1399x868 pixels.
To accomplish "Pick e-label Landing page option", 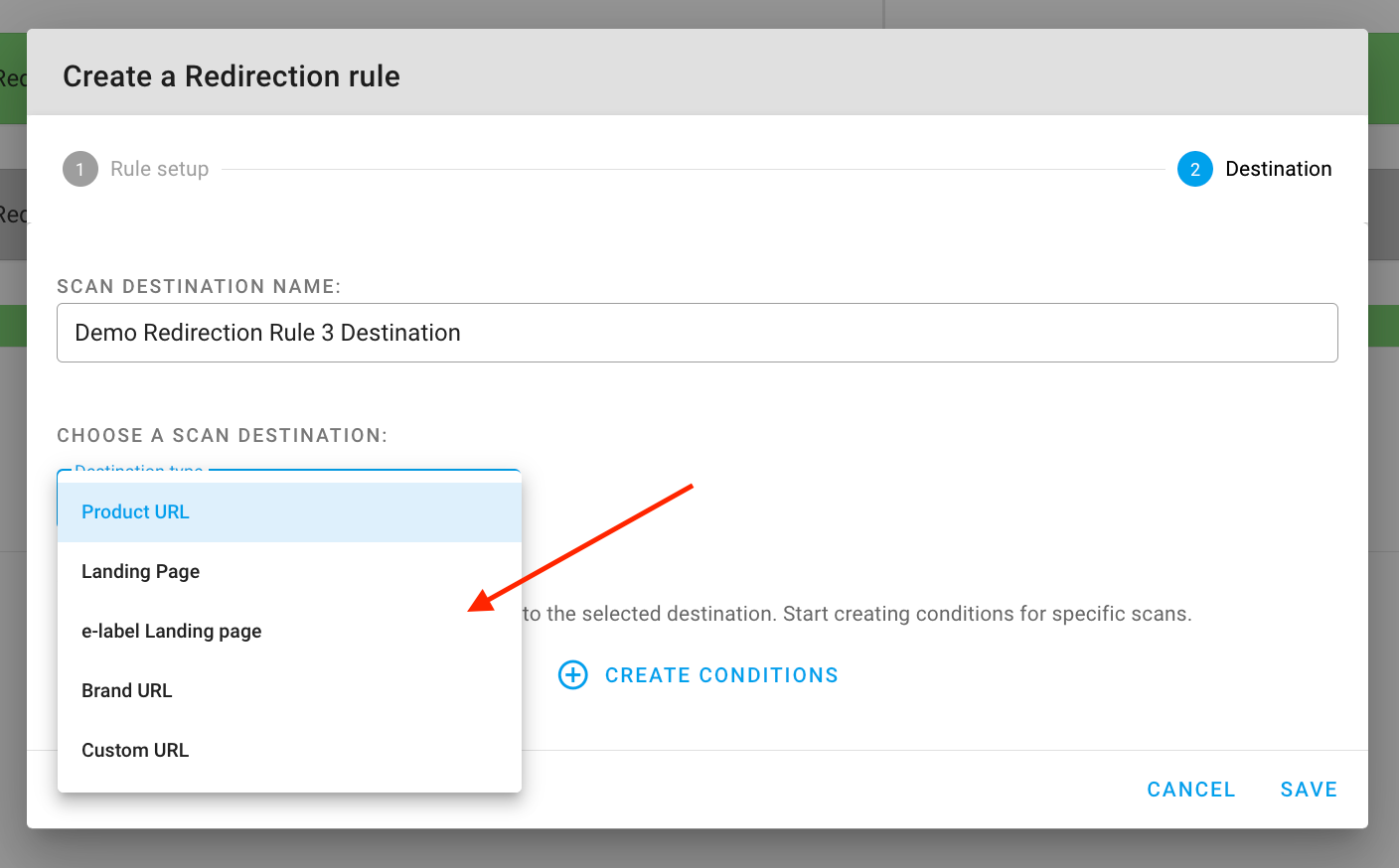I will [x=171, y=632].
